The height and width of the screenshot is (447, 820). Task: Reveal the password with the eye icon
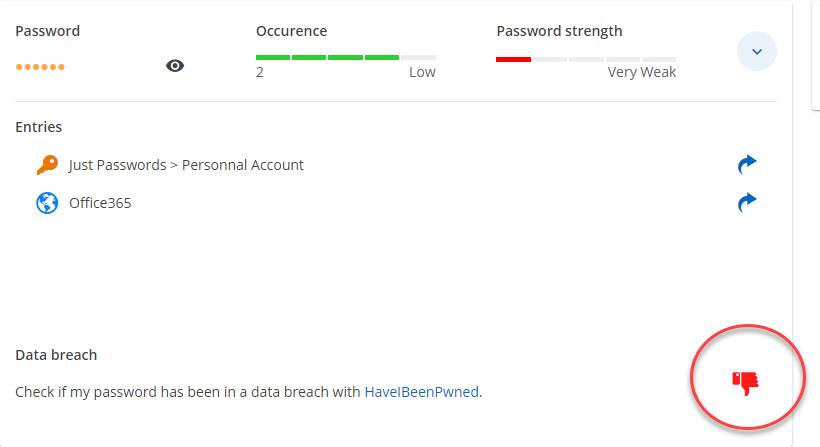pyautogui.click(x=175, y=66)
